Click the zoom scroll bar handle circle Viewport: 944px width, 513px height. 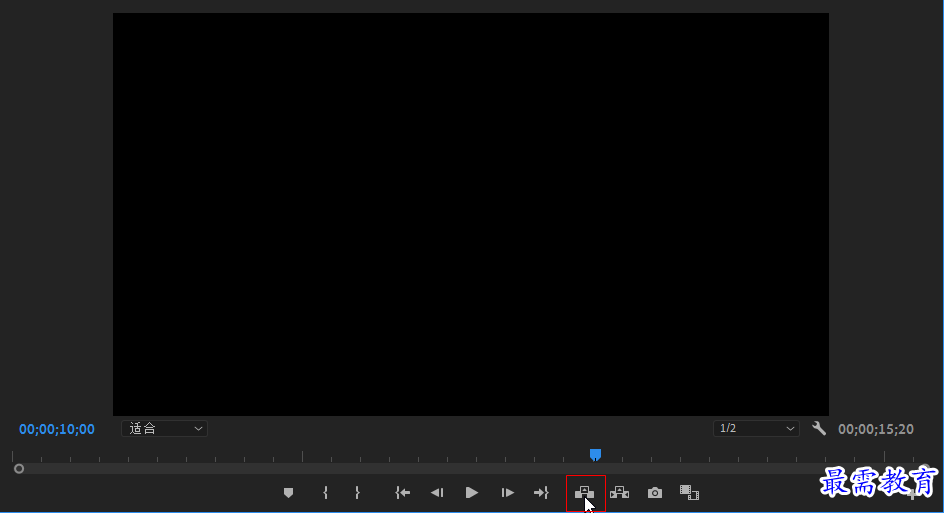coord(19,468)
